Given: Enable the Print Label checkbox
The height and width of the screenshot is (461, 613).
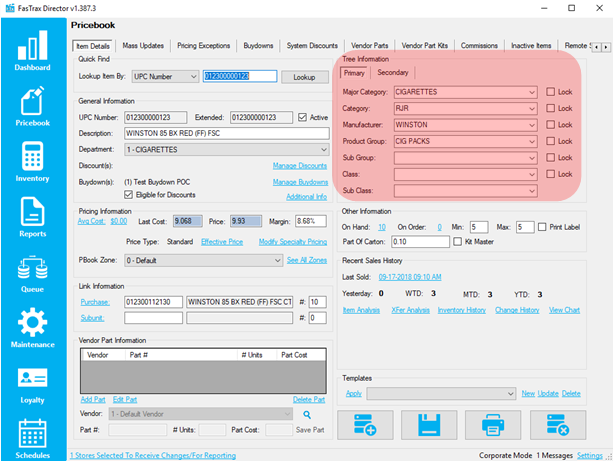Looking at the screenshot, I should [542, 227].
